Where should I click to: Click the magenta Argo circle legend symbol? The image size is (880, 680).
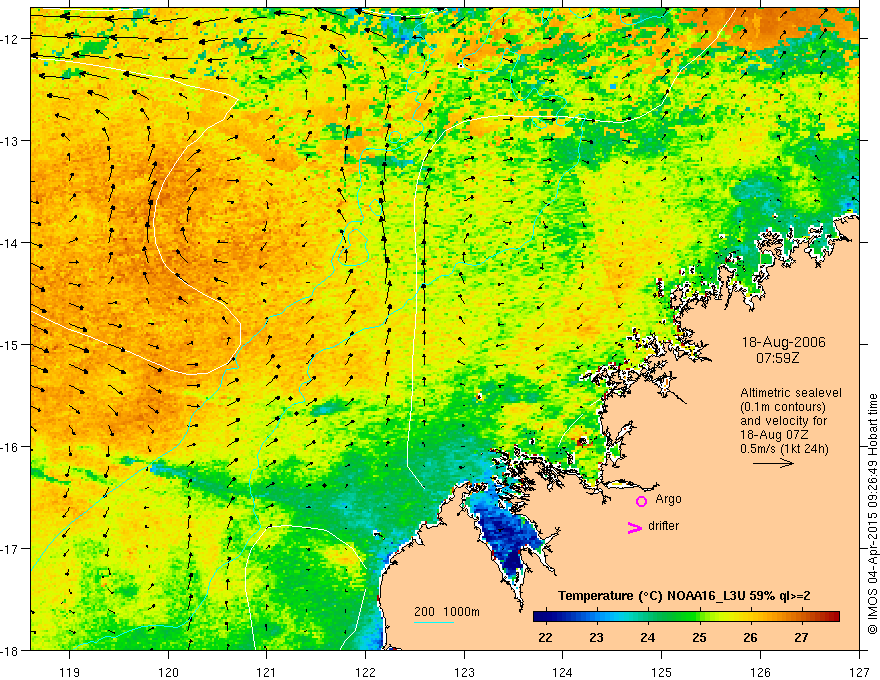click(x=641, y=501)
